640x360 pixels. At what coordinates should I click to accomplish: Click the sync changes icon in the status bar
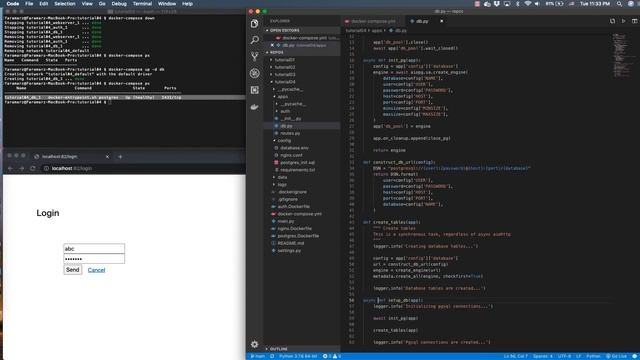(x=272, y=356)
